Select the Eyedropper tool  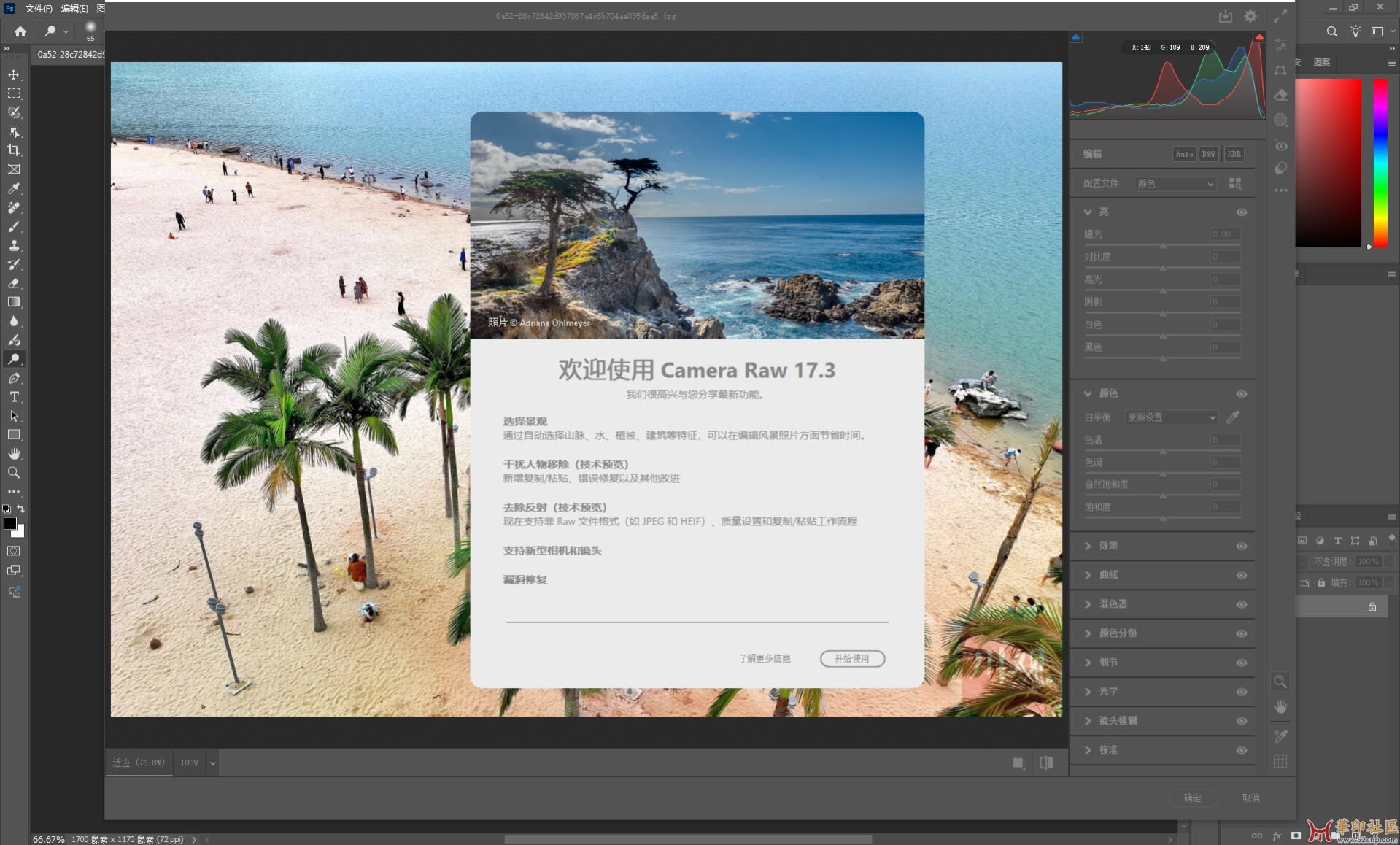[14, 188]
